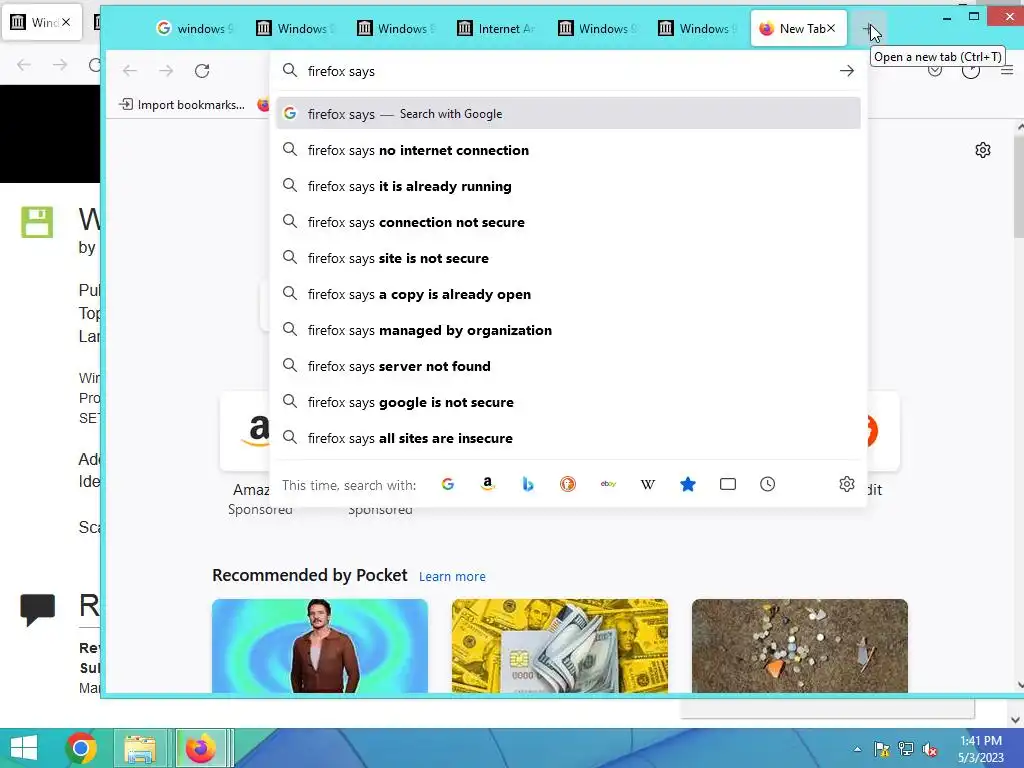Open a new tab with plus button

tap(869, 29)
